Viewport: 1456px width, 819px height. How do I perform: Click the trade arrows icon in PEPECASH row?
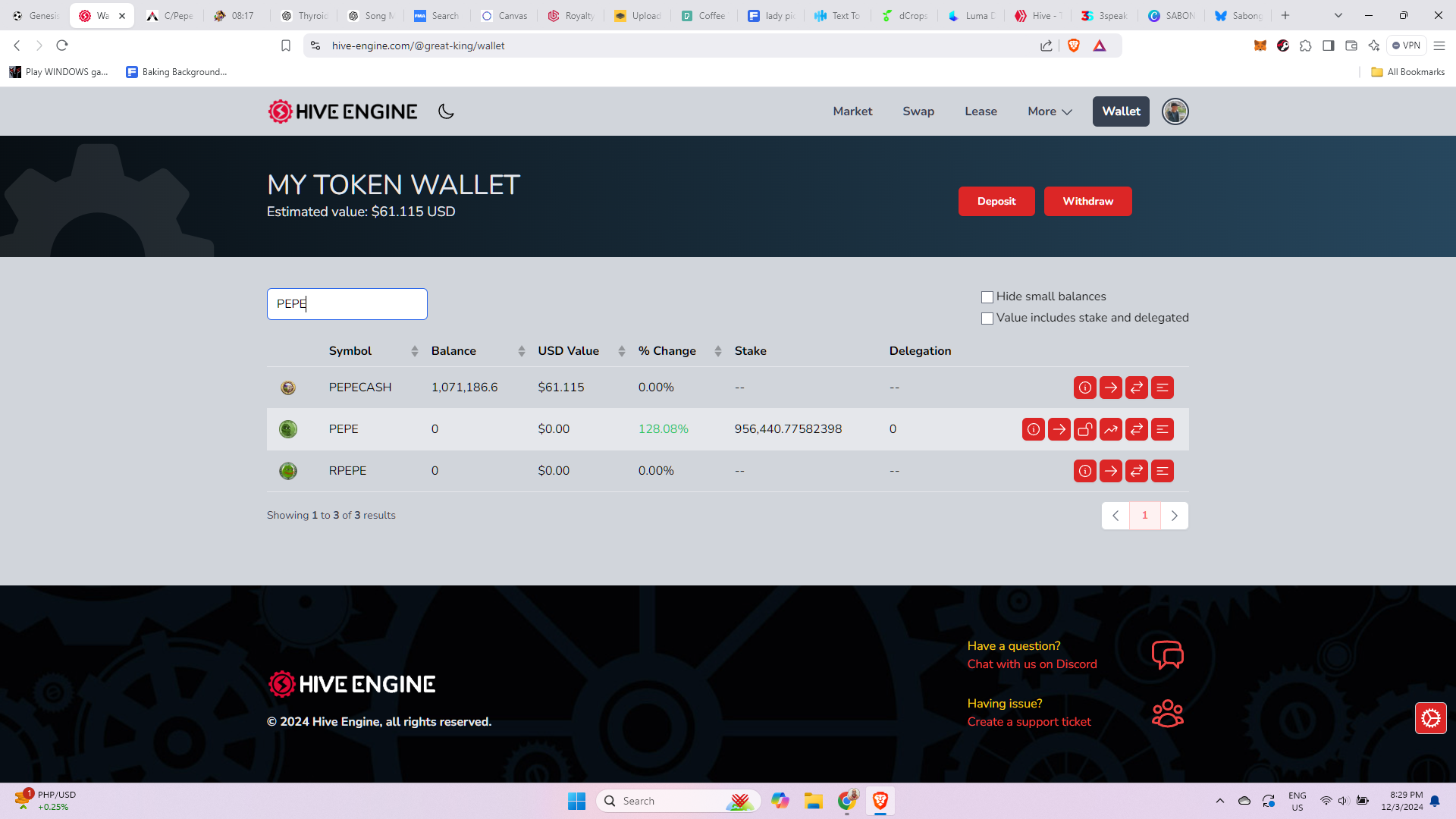1137,388
